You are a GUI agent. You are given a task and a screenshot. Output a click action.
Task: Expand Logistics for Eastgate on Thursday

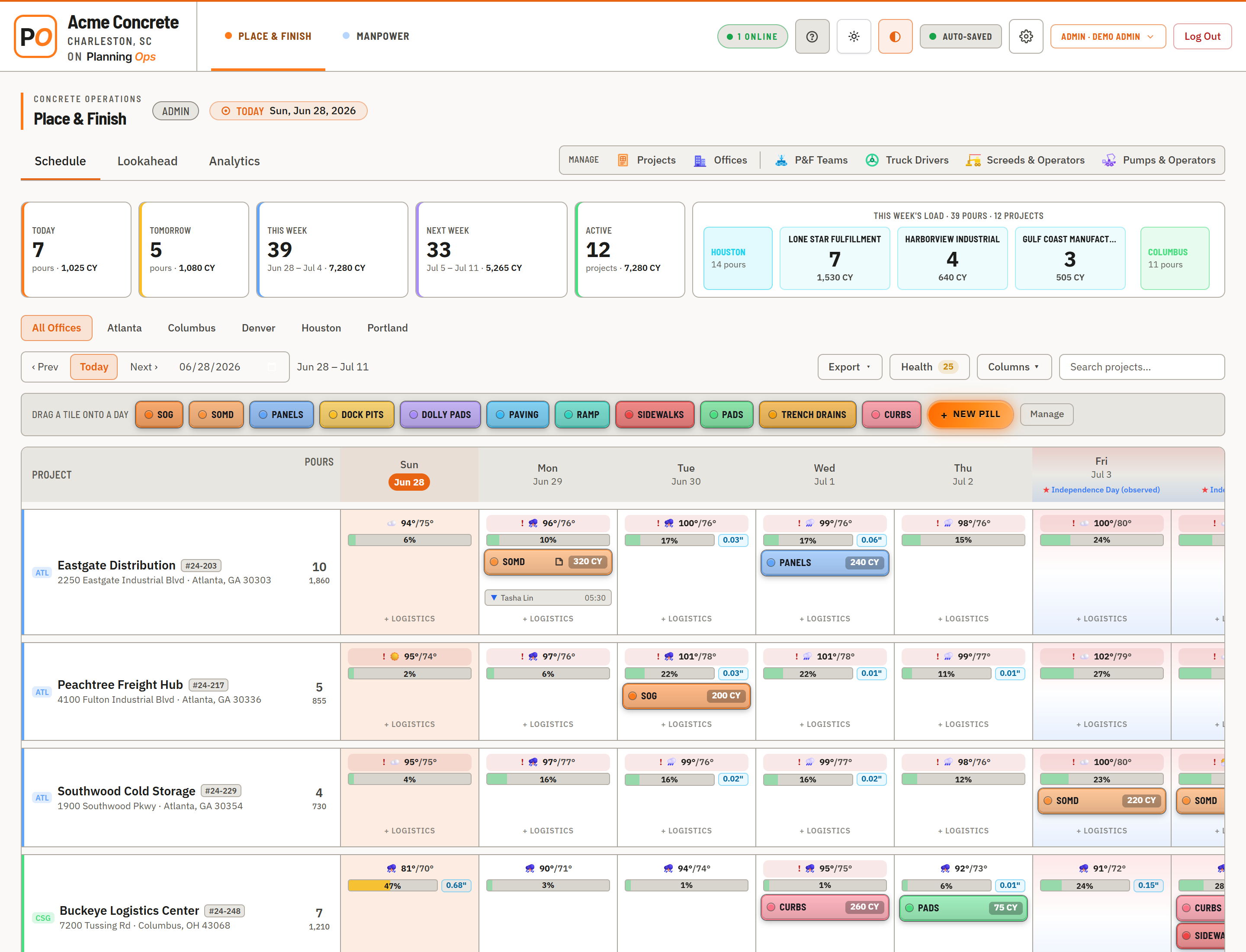pyautogui.click(x=963, y=619)
